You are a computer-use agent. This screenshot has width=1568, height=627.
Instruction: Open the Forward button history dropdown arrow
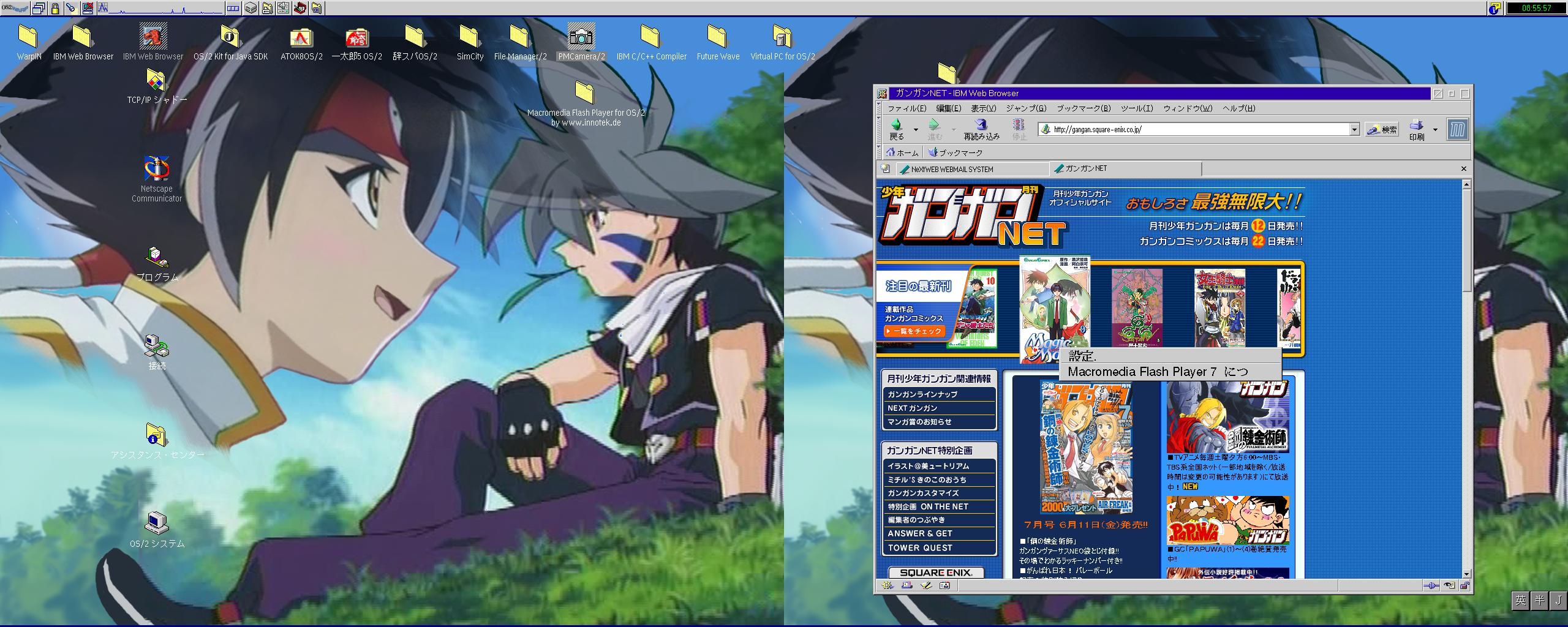tap(954, 130)
